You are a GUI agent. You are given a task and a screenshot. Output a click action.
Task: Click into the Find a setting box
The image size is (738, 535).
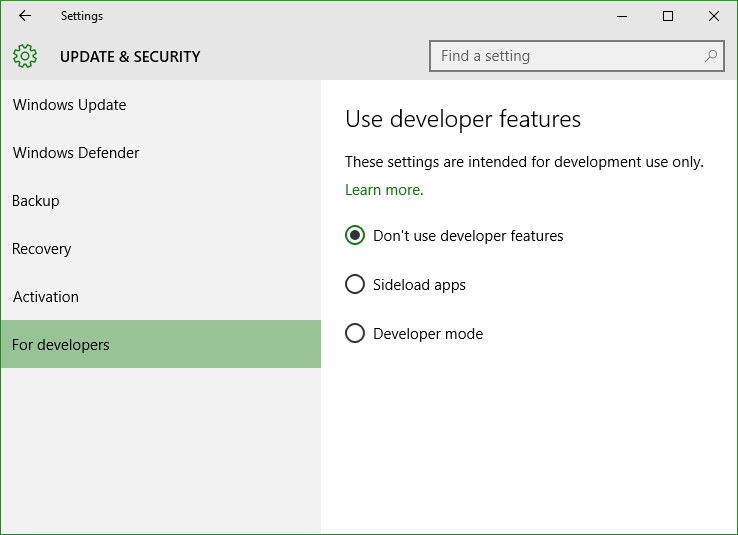click(577, 56)
